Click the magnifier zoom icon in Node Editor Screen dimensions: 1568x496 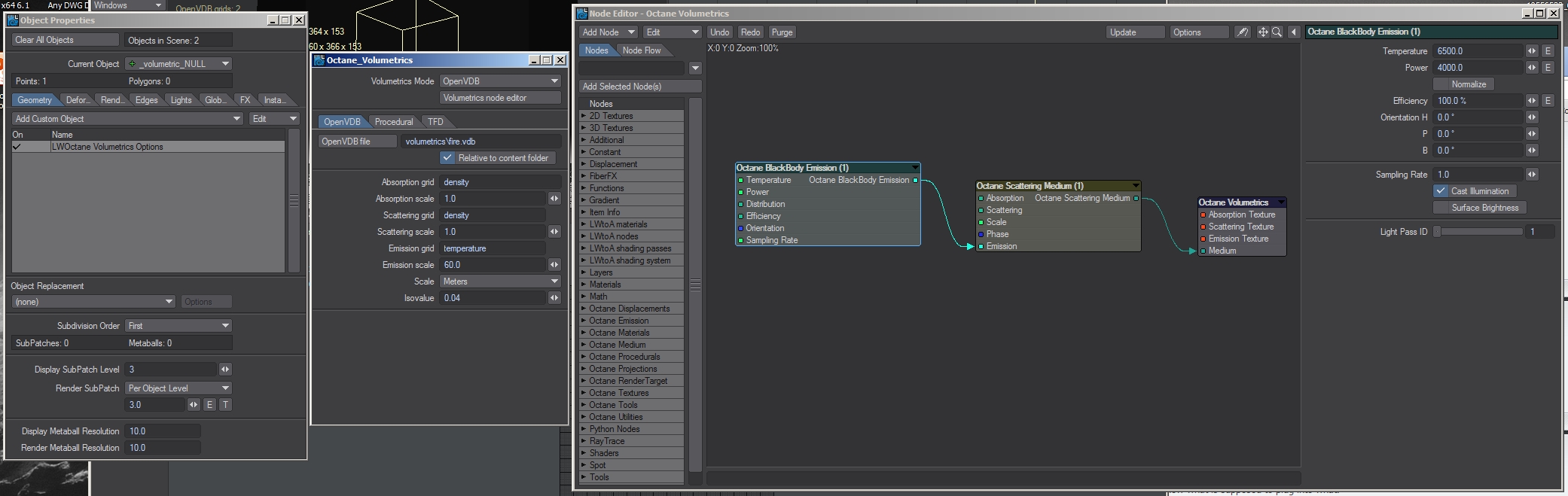(1277, 32)
